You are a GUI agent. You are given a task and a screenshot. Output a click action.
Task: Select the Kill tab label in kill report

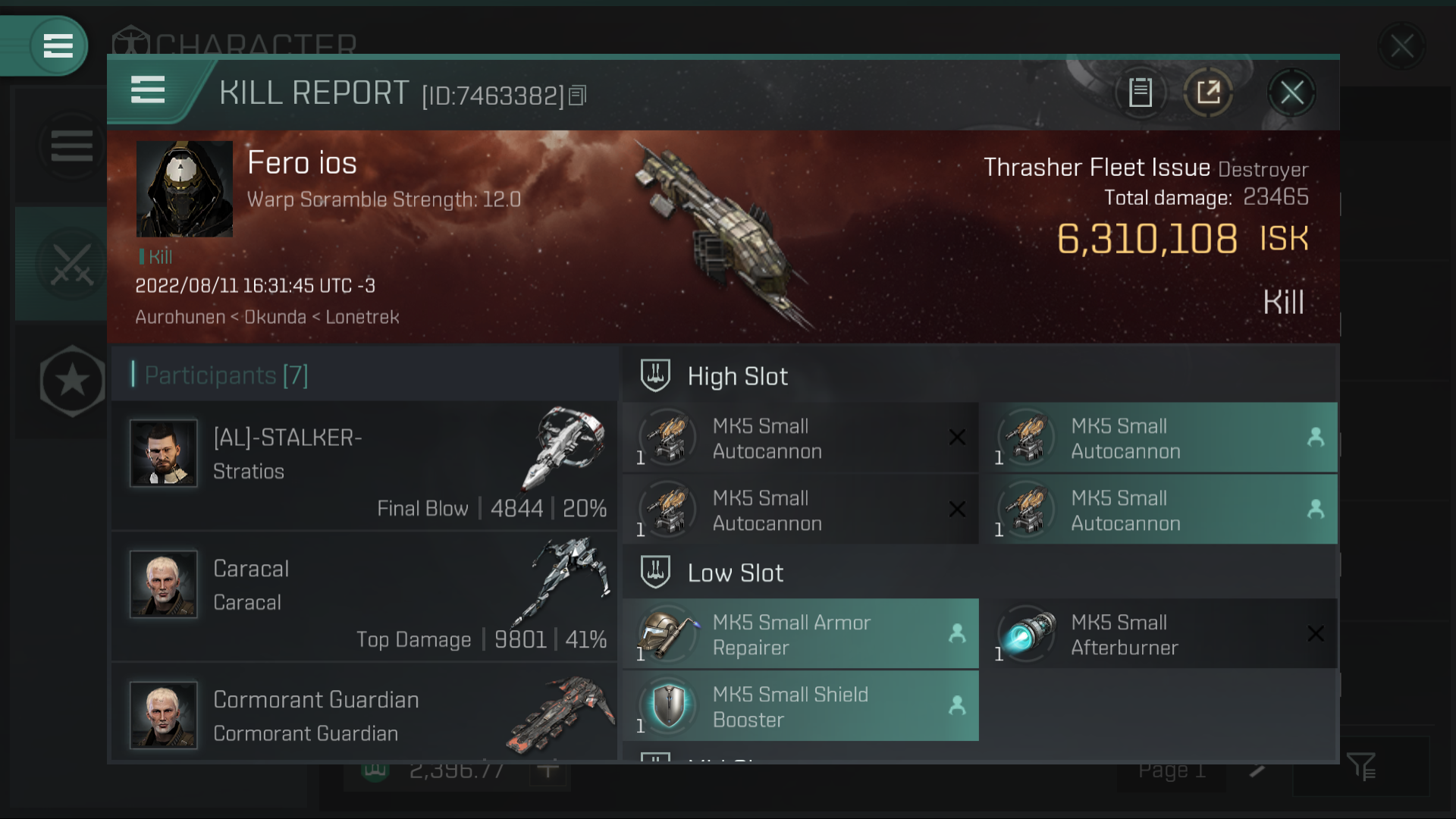point(1283,301)
